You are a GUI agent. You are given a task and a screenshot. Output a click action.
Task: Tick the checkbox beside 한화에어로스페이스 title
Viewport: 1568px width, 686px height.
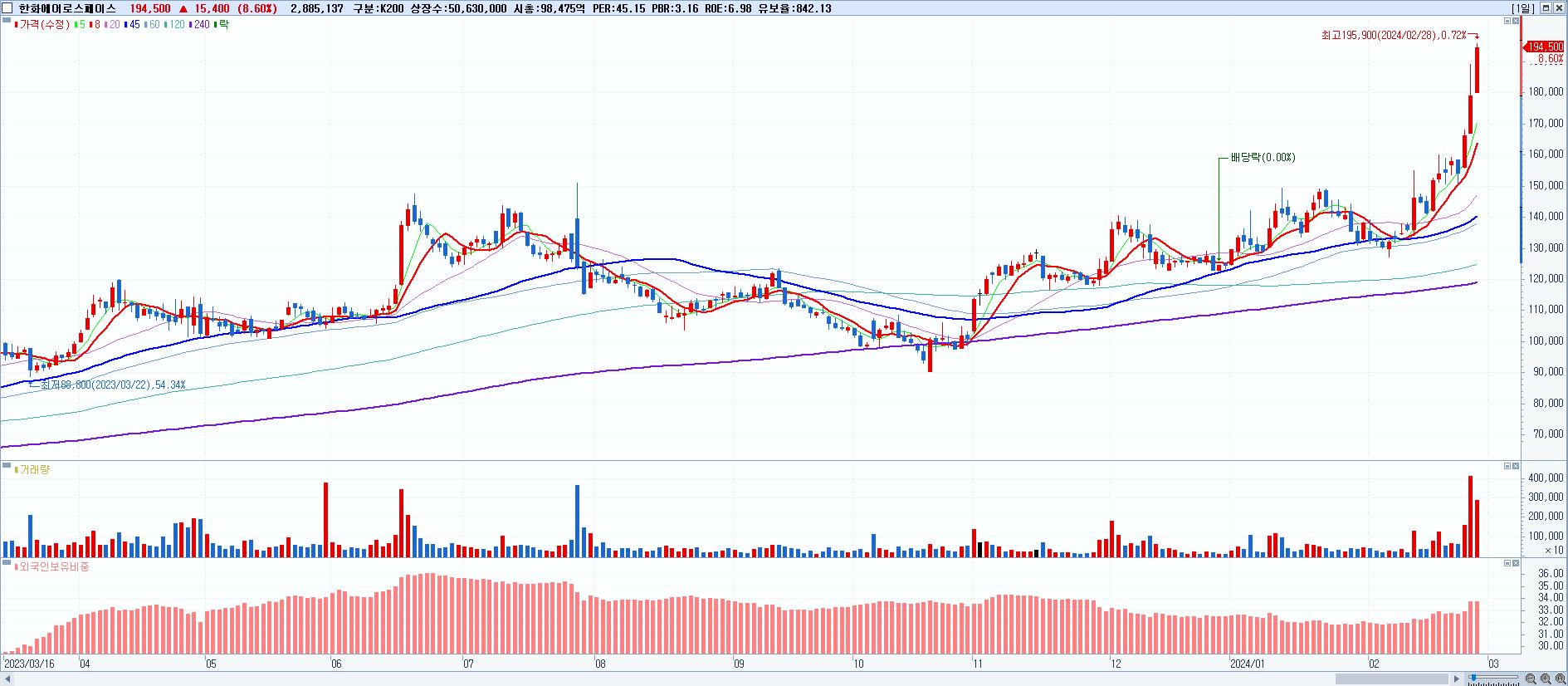(x=7, y=8)
